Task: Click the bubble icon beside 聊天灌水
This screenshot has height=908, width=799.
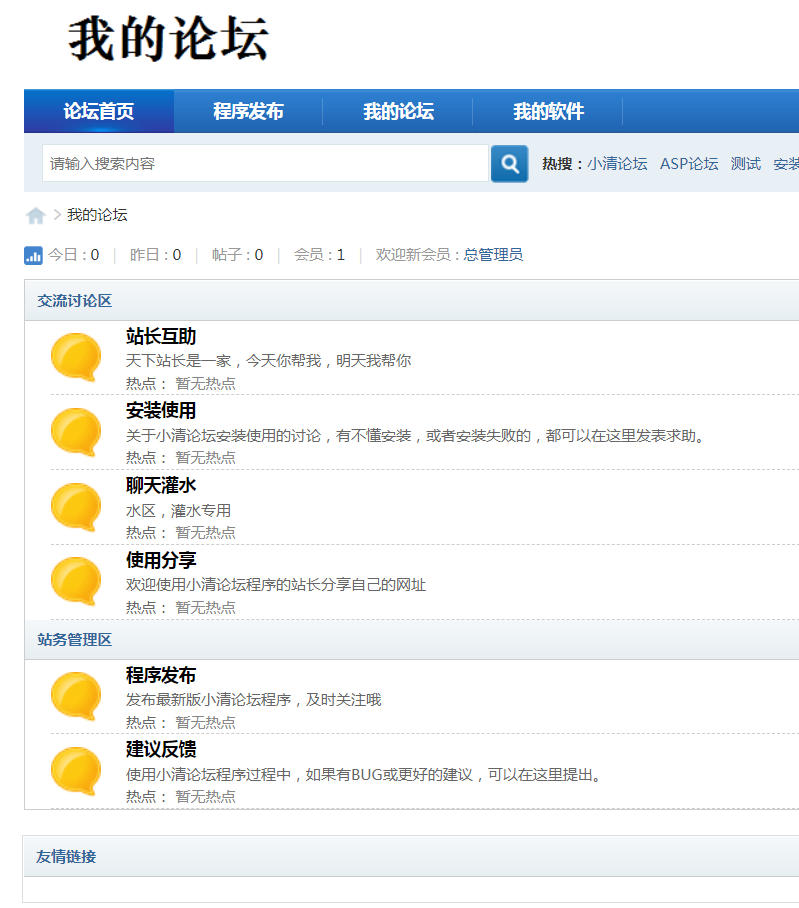Action: (x=76, y=507)
